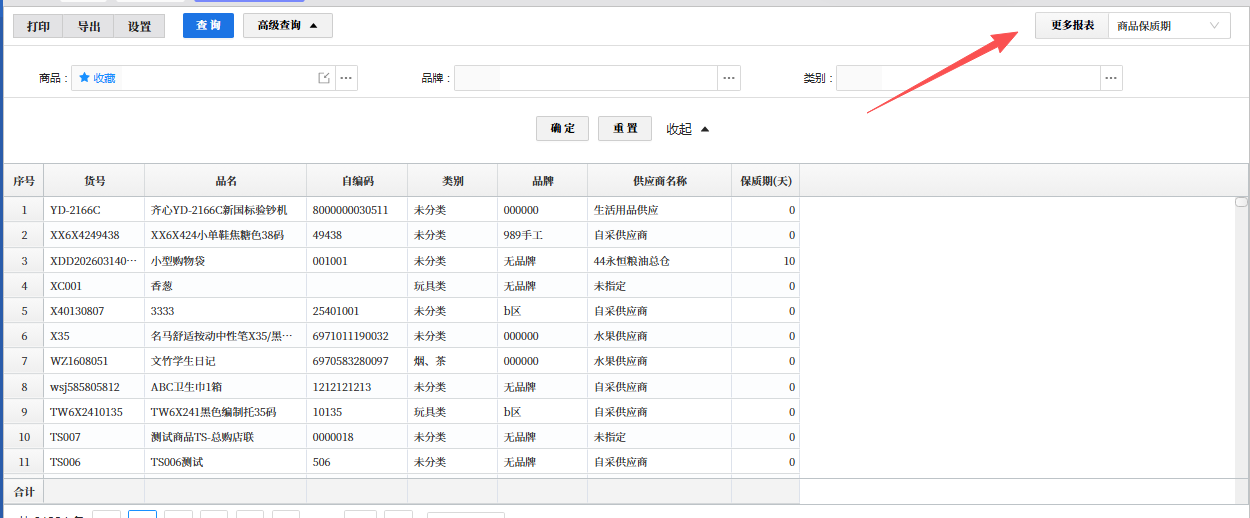The image size is (1250, 518).
Task: Select the cell wsj585805812
Action: tap(95, 387)
